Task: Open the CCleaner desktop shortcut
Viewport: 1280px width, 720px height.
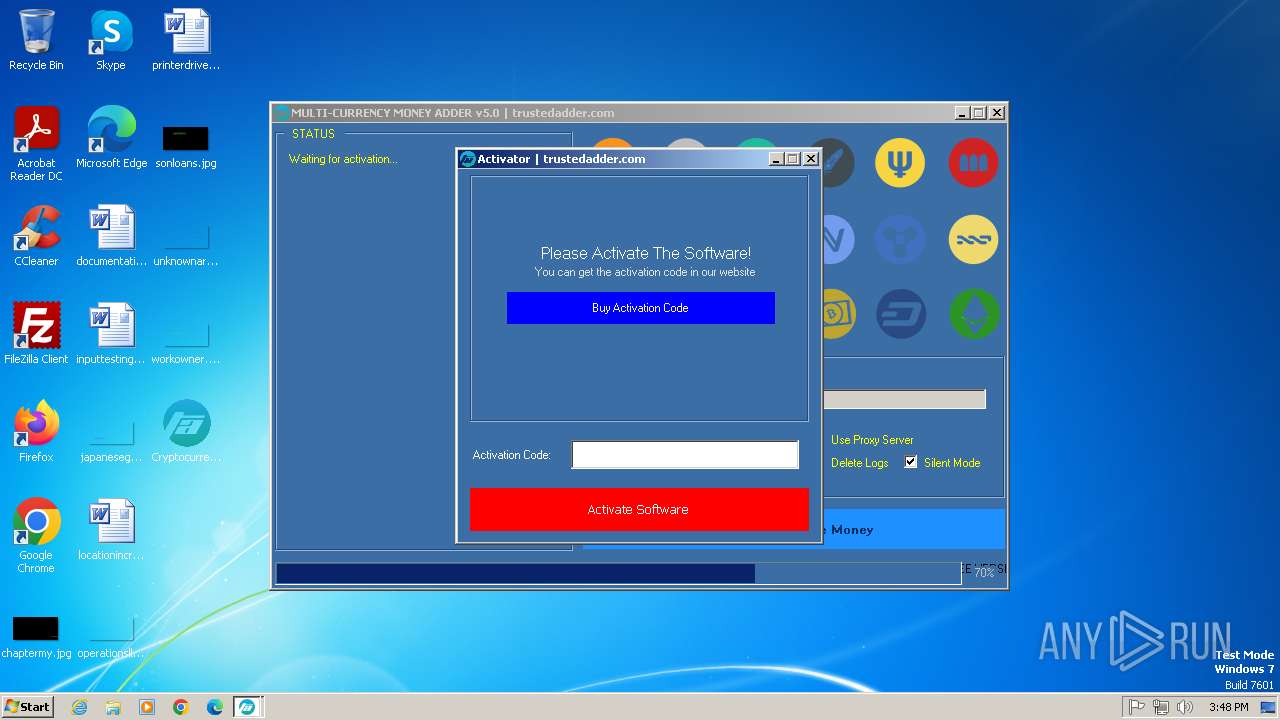Action: tap(36, 236)
